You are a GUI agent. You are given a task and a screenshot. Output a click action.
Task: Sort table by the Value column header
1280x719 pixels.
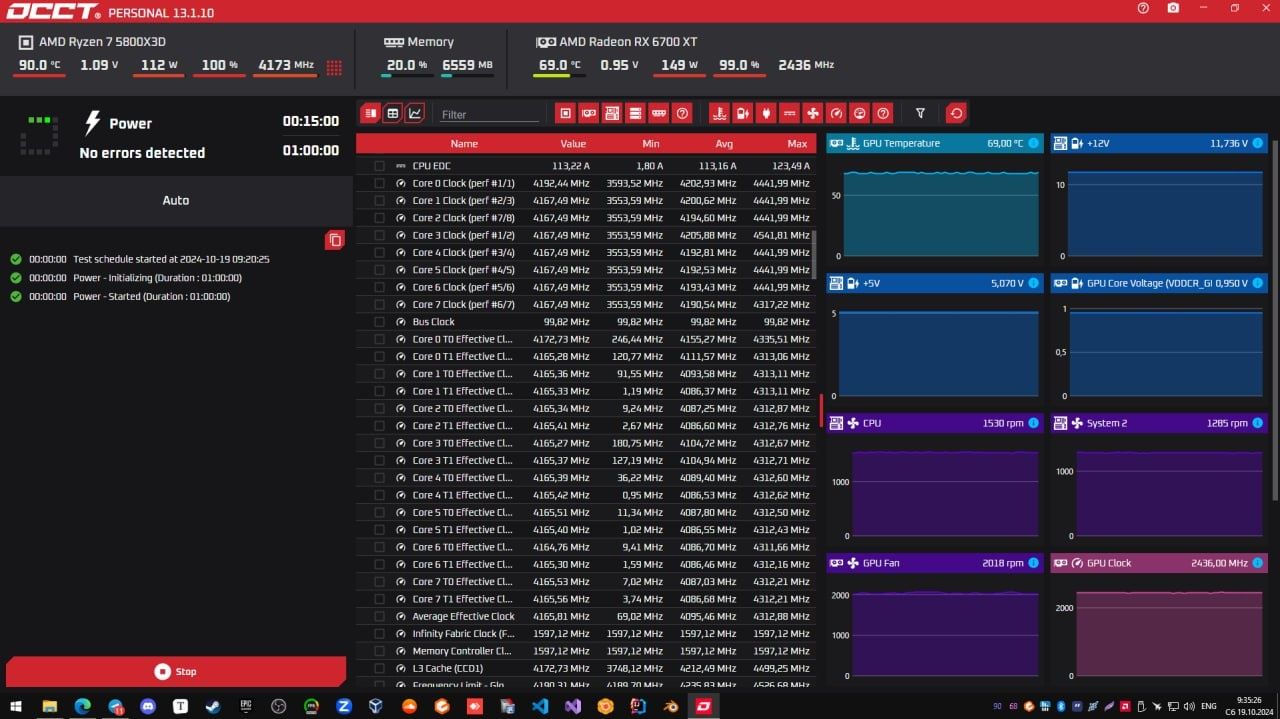coord(573,143)
